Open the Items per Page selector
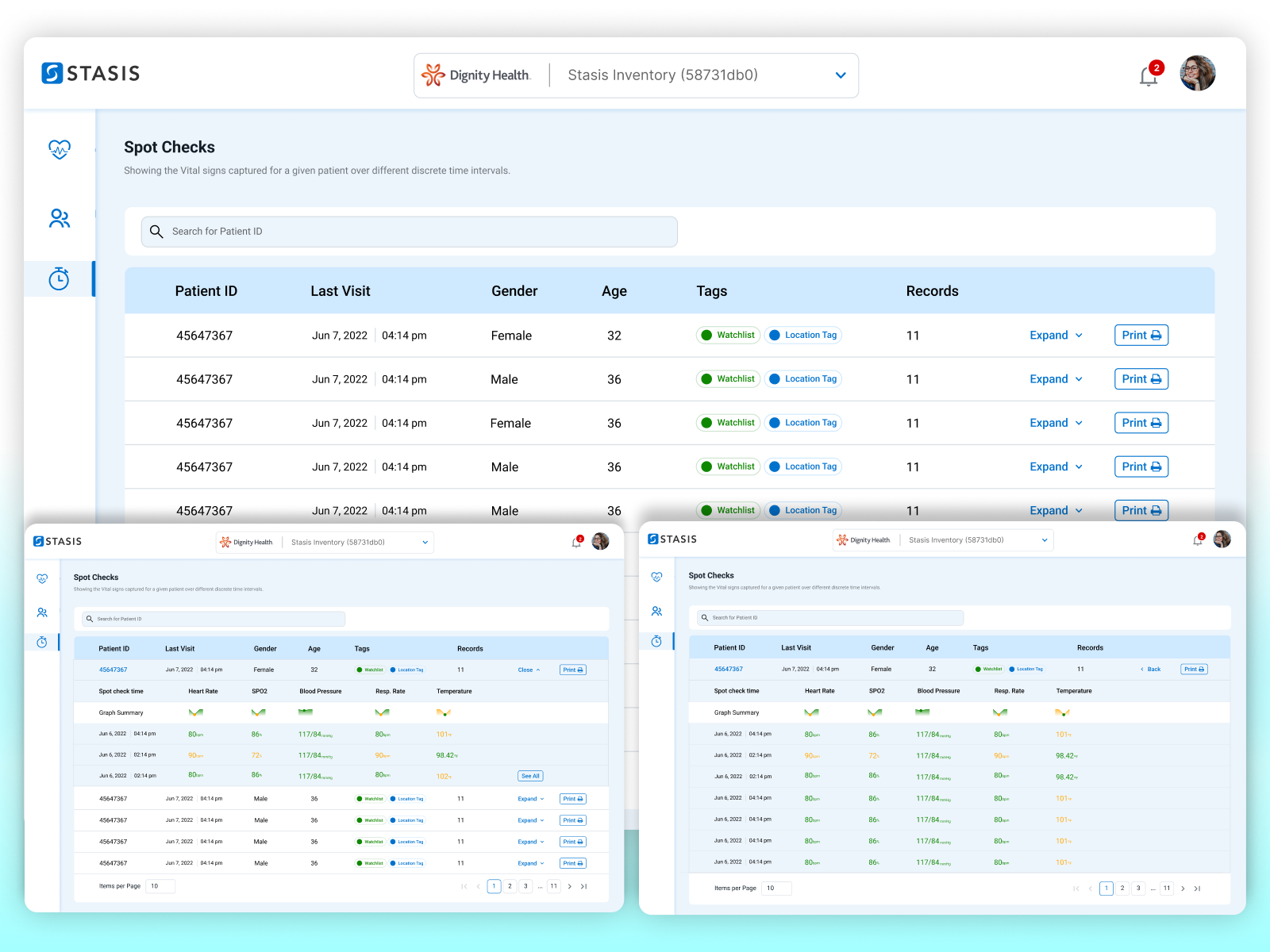The image size is (1270, 952). click(x=160, y=886)
